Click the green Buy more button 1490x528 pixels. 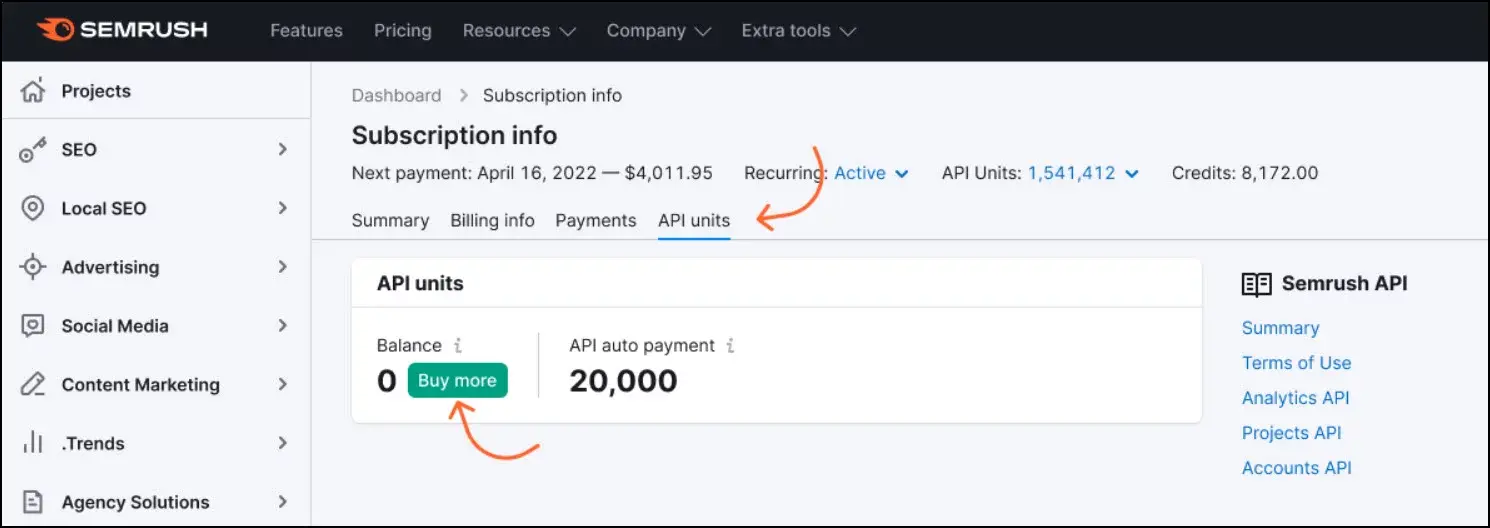[x=457, y=381]
